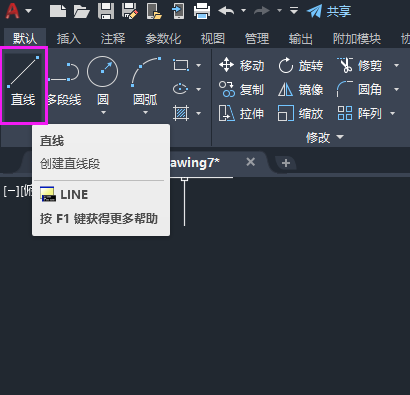
Task: Click the 旋转 rotate tool
Action: point(301,65)
